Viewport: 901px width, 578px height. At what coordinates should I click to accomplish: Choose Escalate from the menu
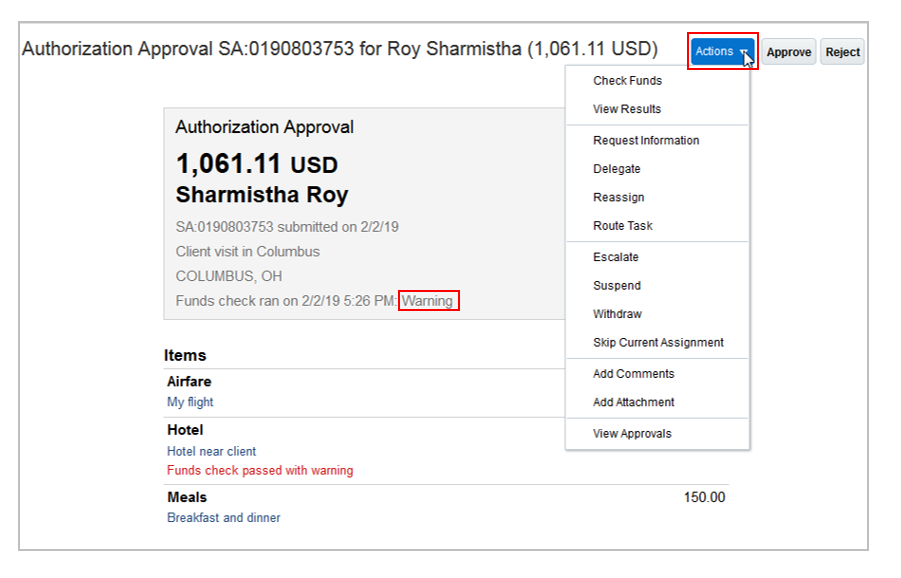tap(616, 257)
